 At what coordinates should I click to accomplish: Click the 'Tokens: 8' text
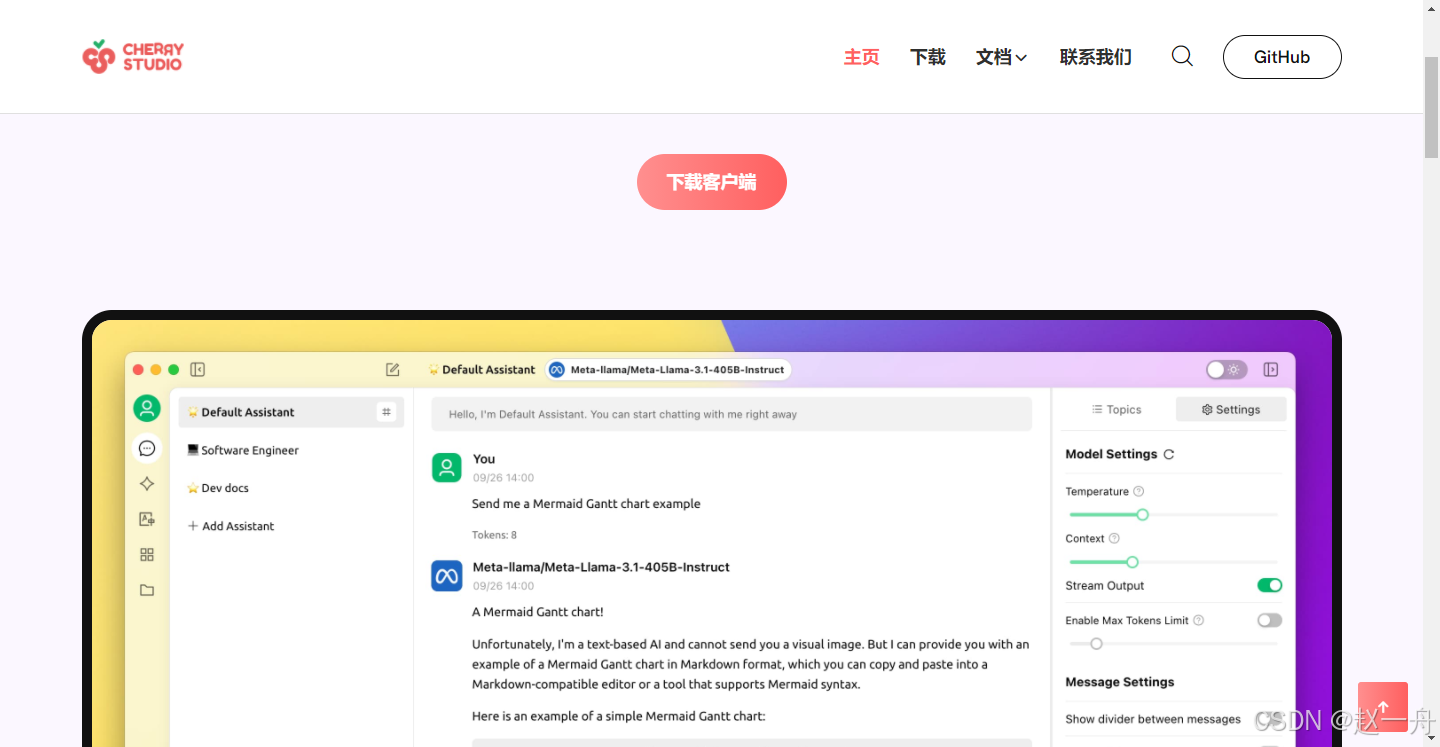[x=494, y=535]
